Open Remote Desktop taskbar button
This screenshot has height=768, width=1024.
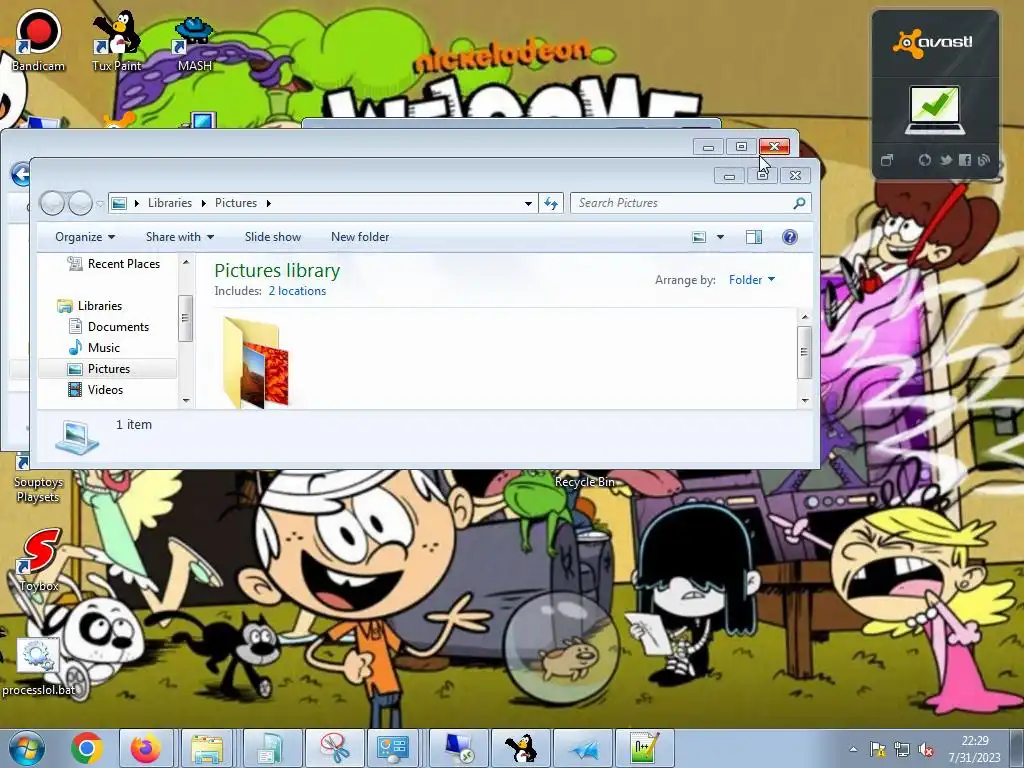coord(458,748)
